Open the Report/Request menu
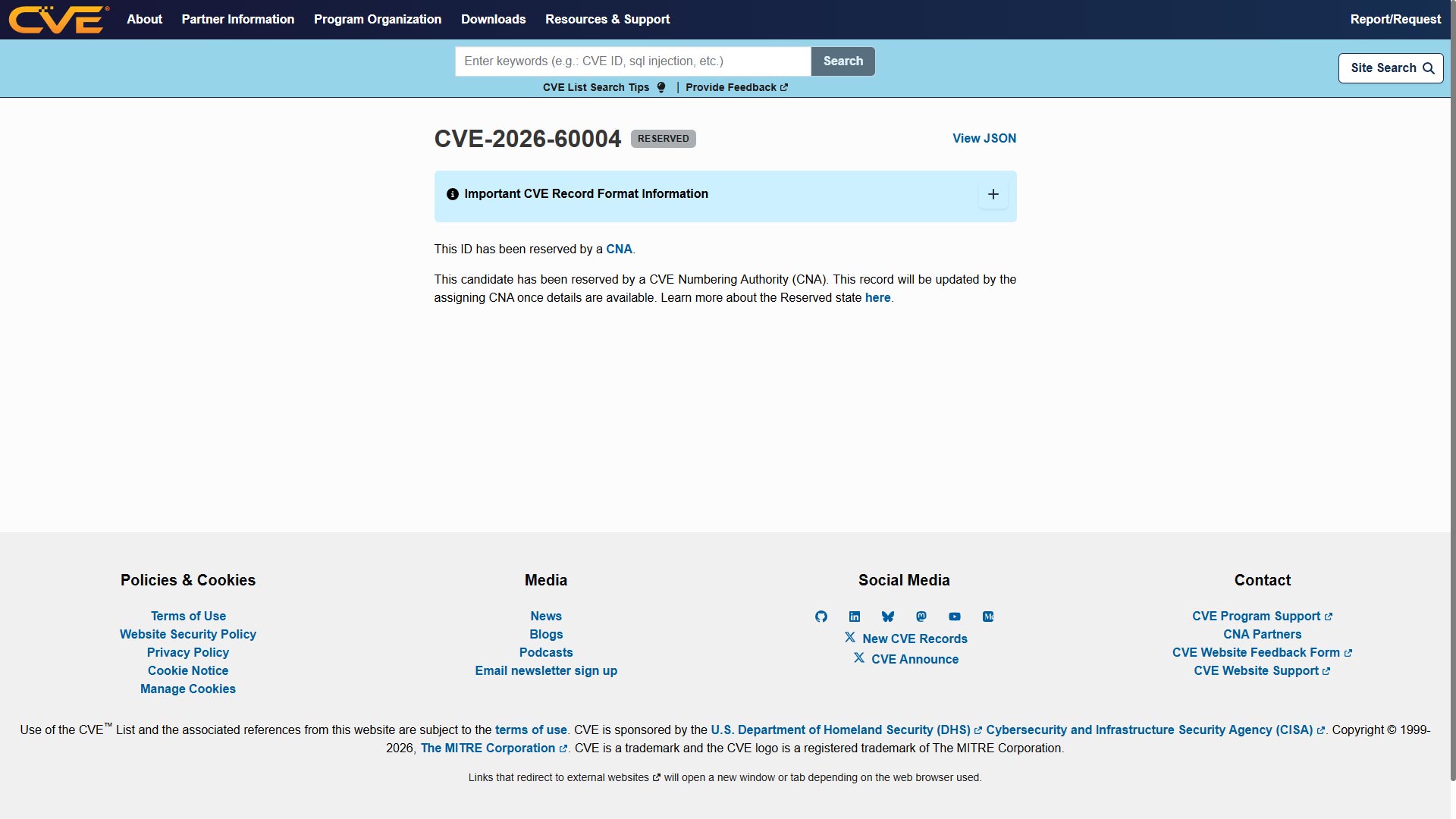The height and width of the screenshot is (819, 1456). [x=1395, y=19]
